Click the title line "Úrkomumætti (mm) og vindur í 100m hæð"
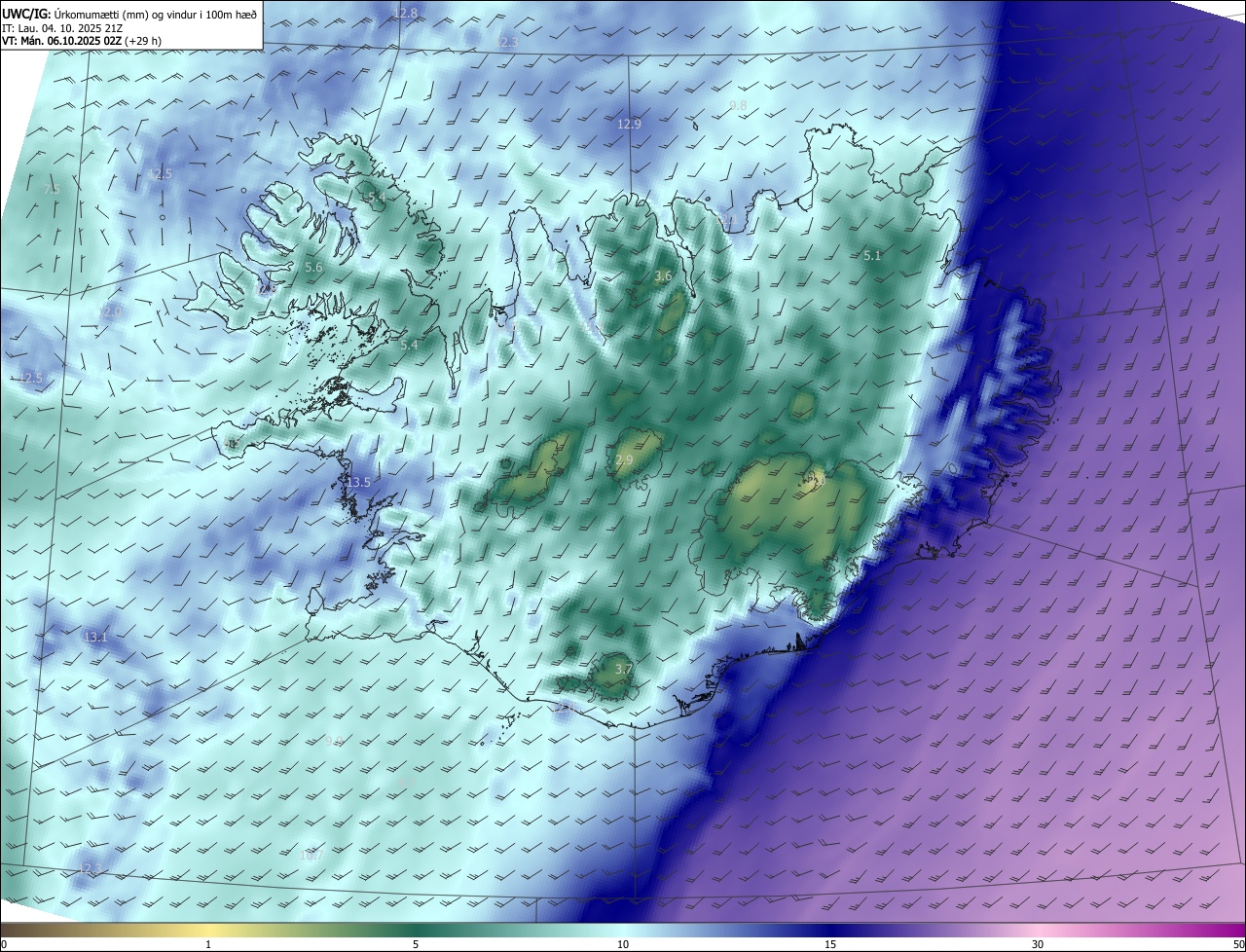The image size is (1246, 952). pyautogui.click(x=156, y=14)
